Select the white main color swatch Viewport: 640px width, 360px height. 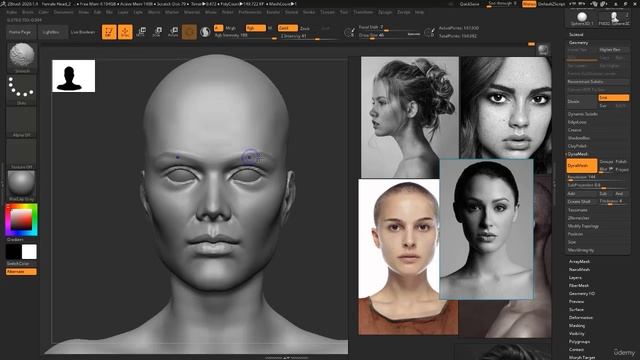29,252
